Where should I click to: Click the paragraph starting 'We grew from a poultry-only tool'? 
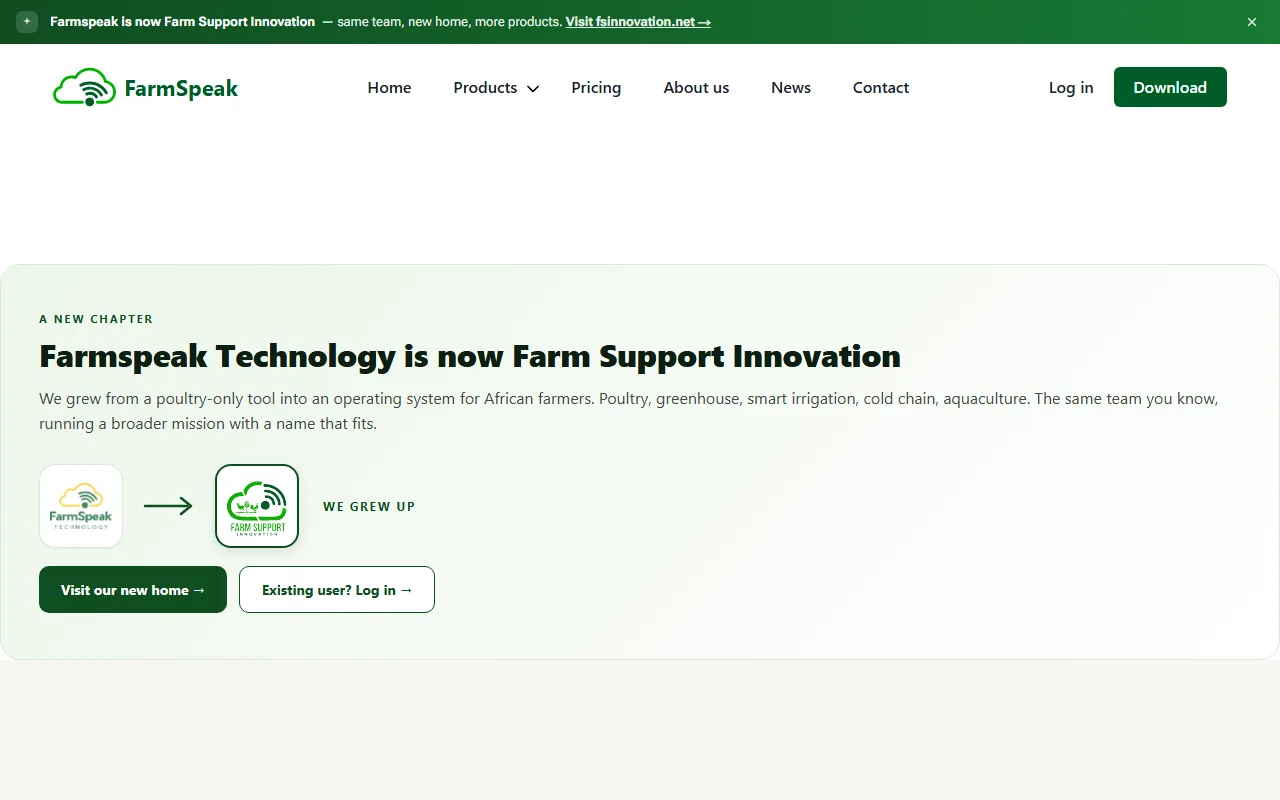pos(628,411)
